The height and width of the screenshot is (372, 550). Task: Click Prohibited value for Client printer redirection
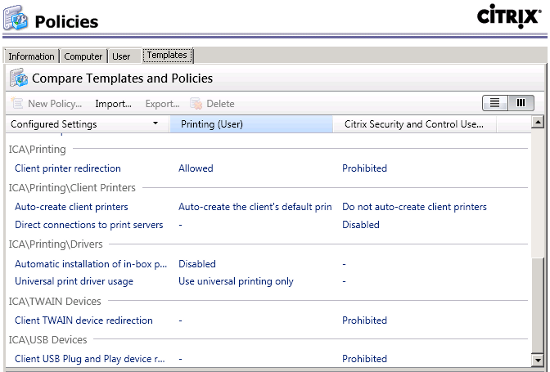tap(364, 168)
